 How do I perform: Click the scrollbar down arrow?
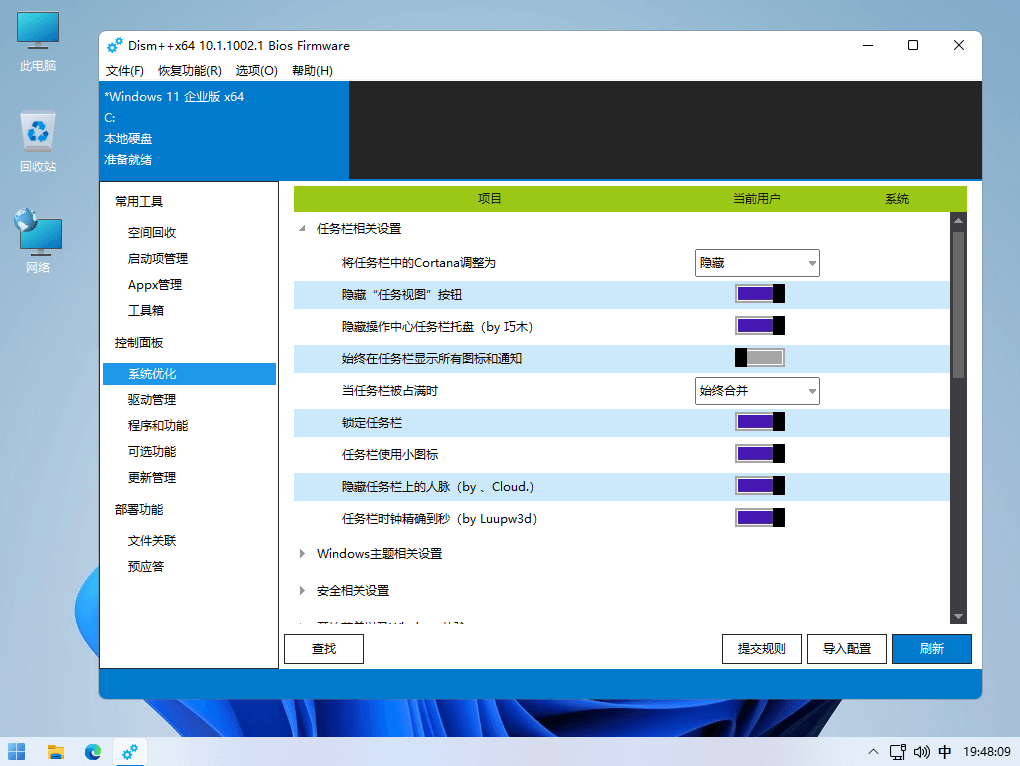(958, 616)
